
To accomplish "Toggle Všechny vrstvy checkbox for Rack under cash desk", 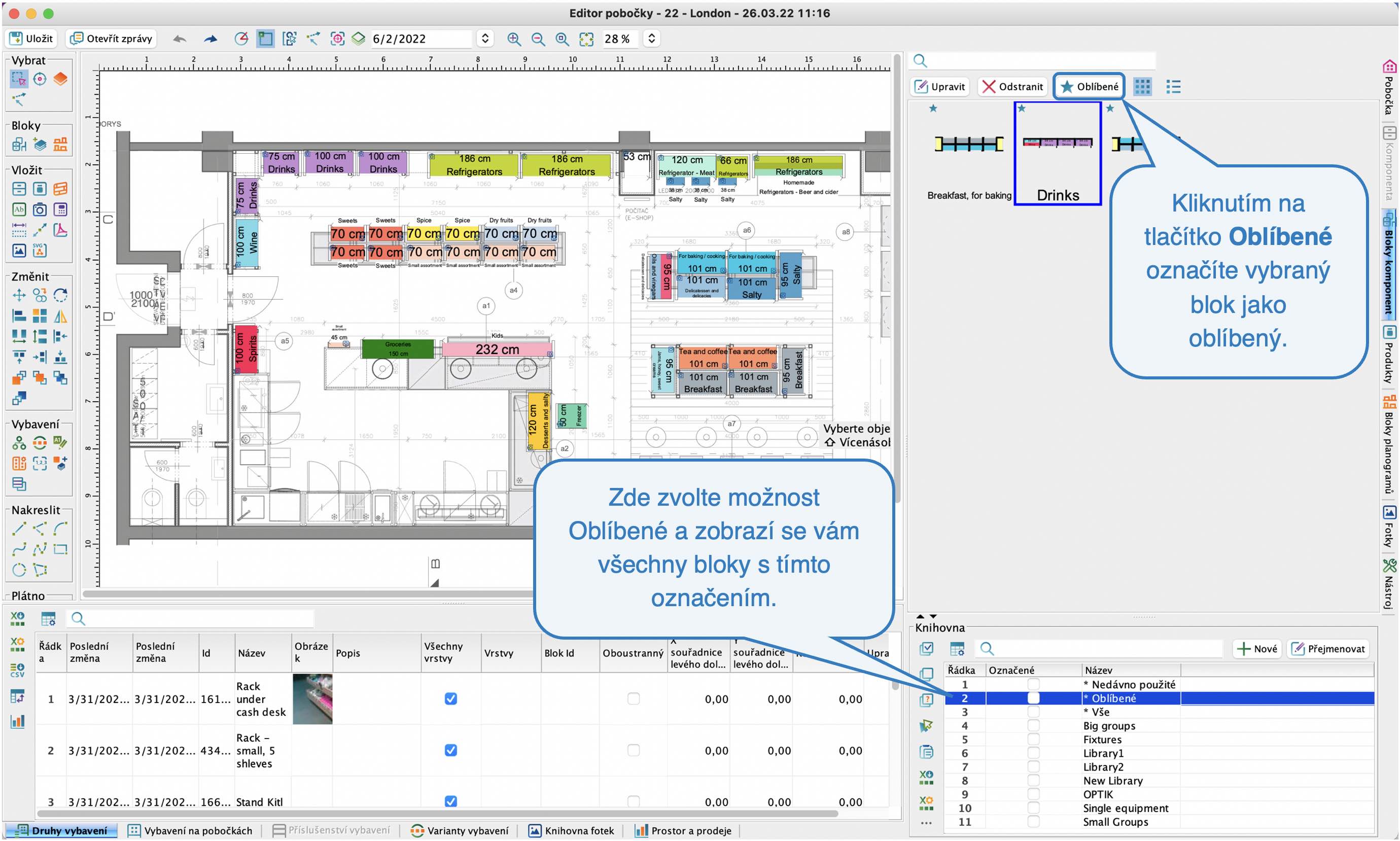I will [x=450, y=699].
